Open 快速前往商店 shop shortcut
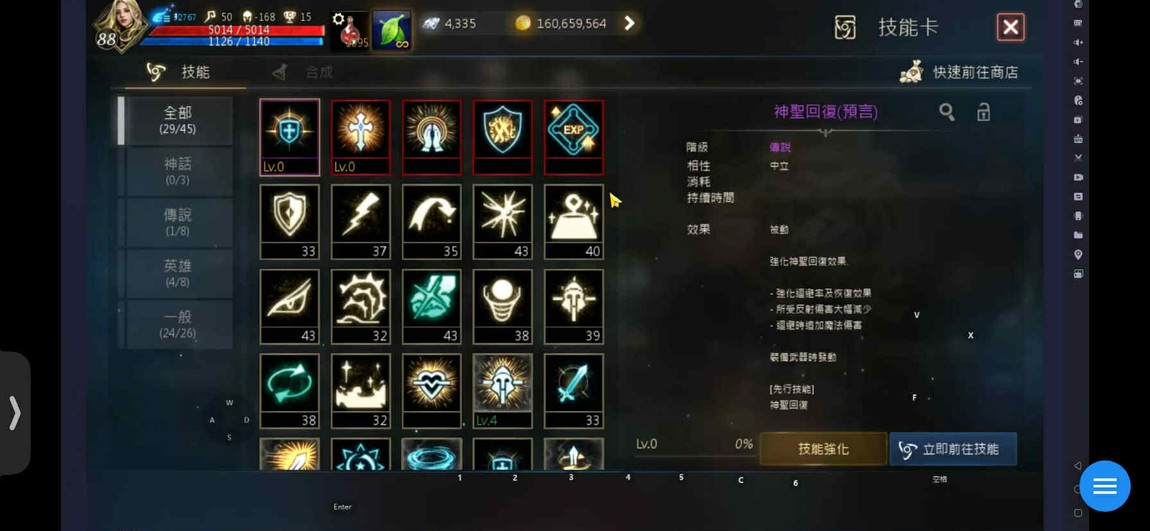Screen dimensions: 1150x531 tap(959, 72)
